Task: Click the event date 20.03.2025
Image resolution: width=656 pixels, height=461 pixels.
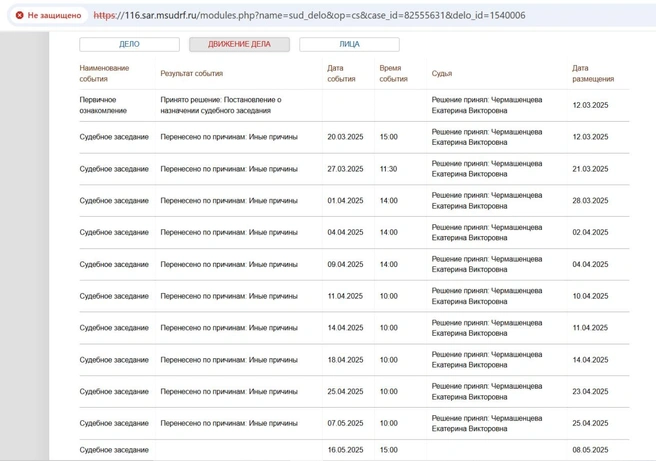Action: 345,137
